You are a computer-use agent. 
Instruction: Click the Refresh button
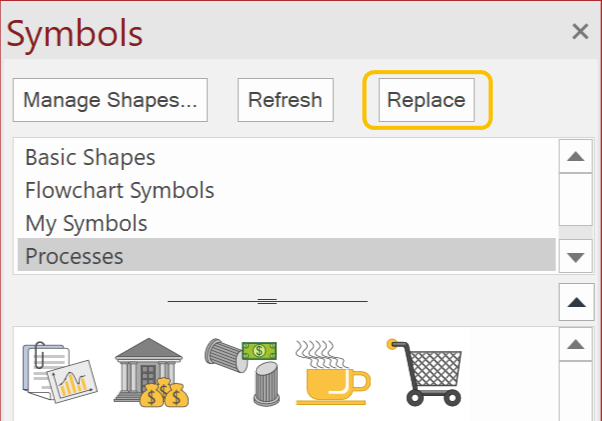pos(285,100)
